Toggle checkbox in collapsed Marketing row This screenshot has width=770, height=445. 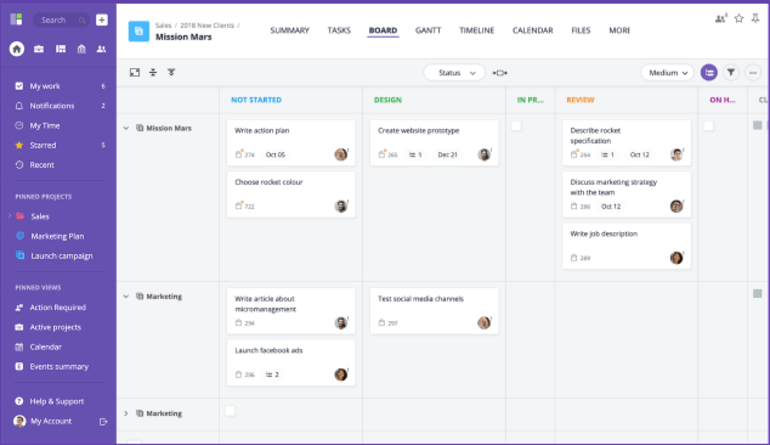(x=230, y=411)
